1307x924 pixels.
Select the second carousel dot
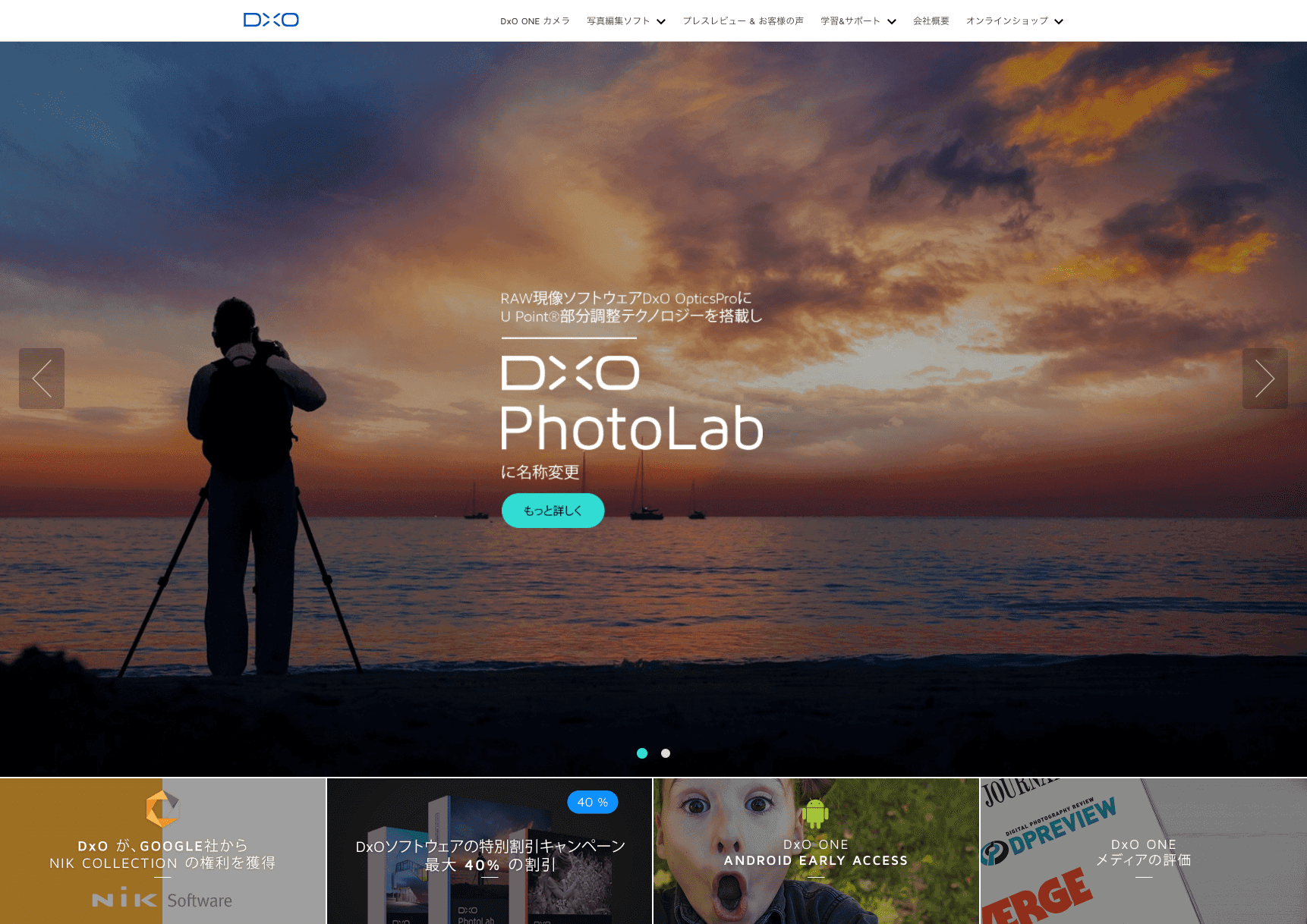[x=666, y=753]
